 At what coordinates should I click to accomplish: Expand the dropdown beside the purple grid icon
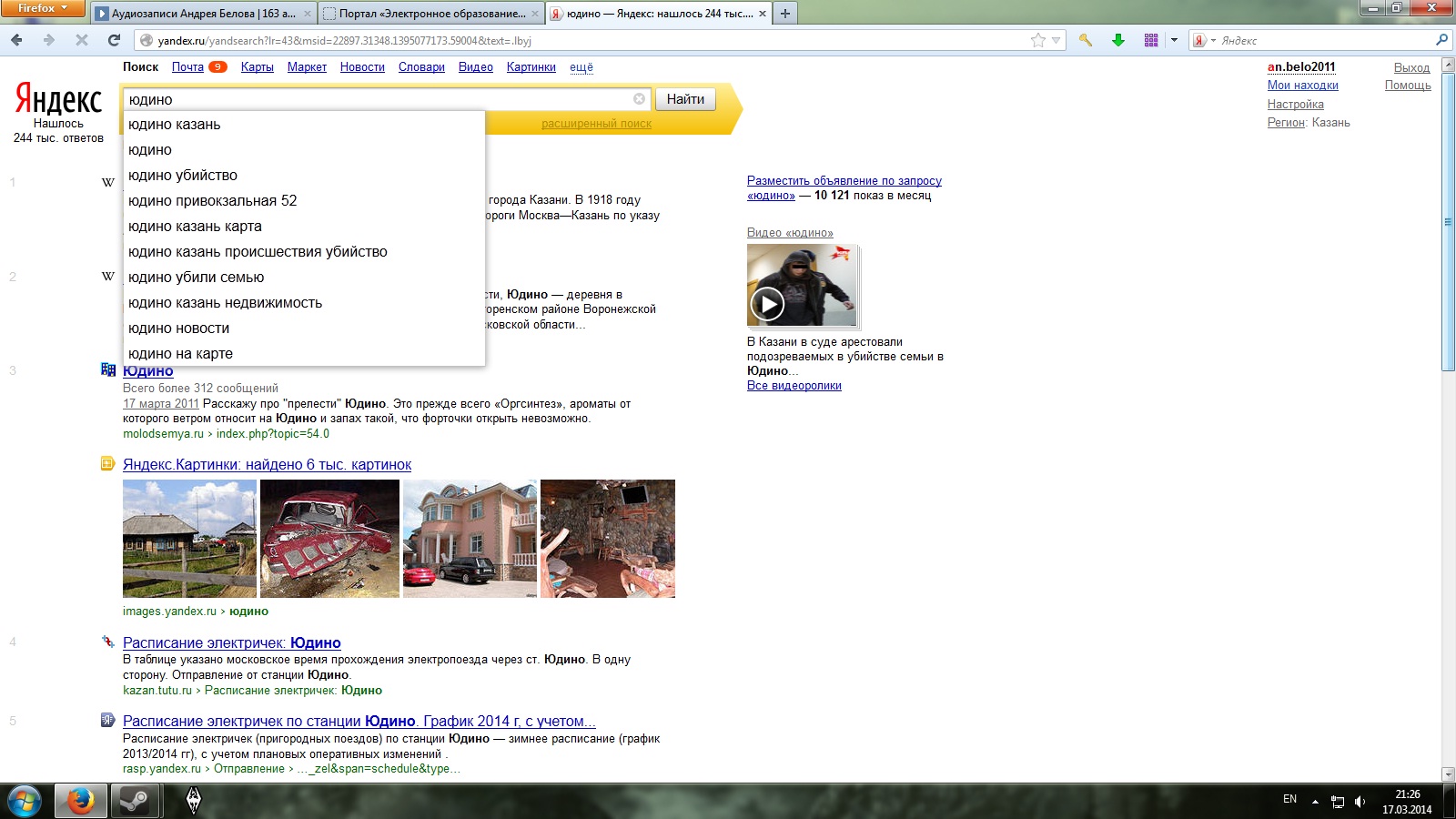(1174, 40)
